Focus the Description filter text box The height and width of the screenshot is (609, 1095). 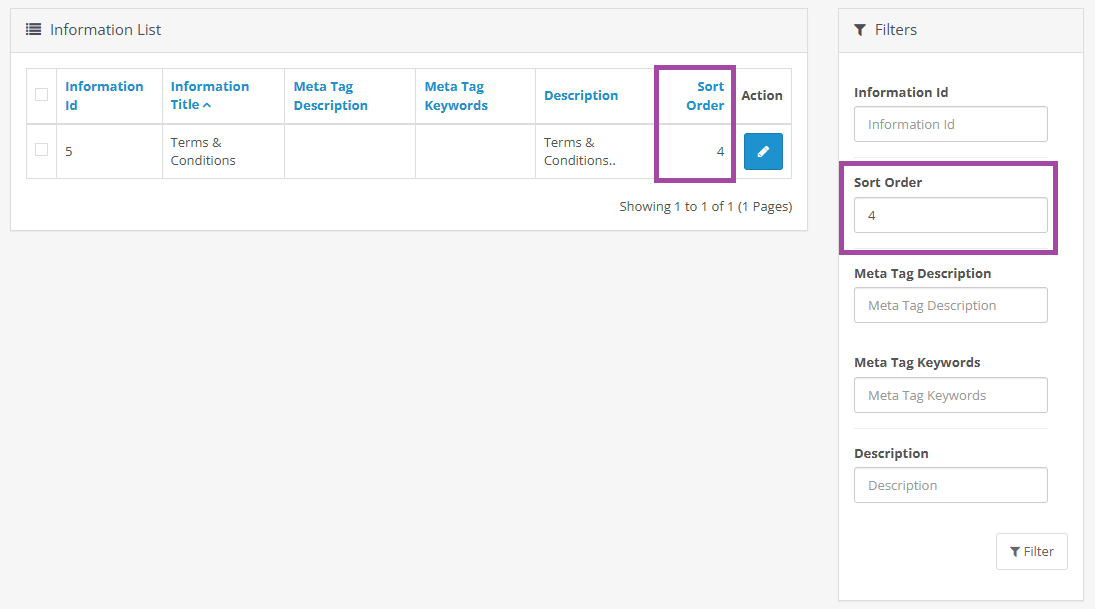tap(950, 485)
